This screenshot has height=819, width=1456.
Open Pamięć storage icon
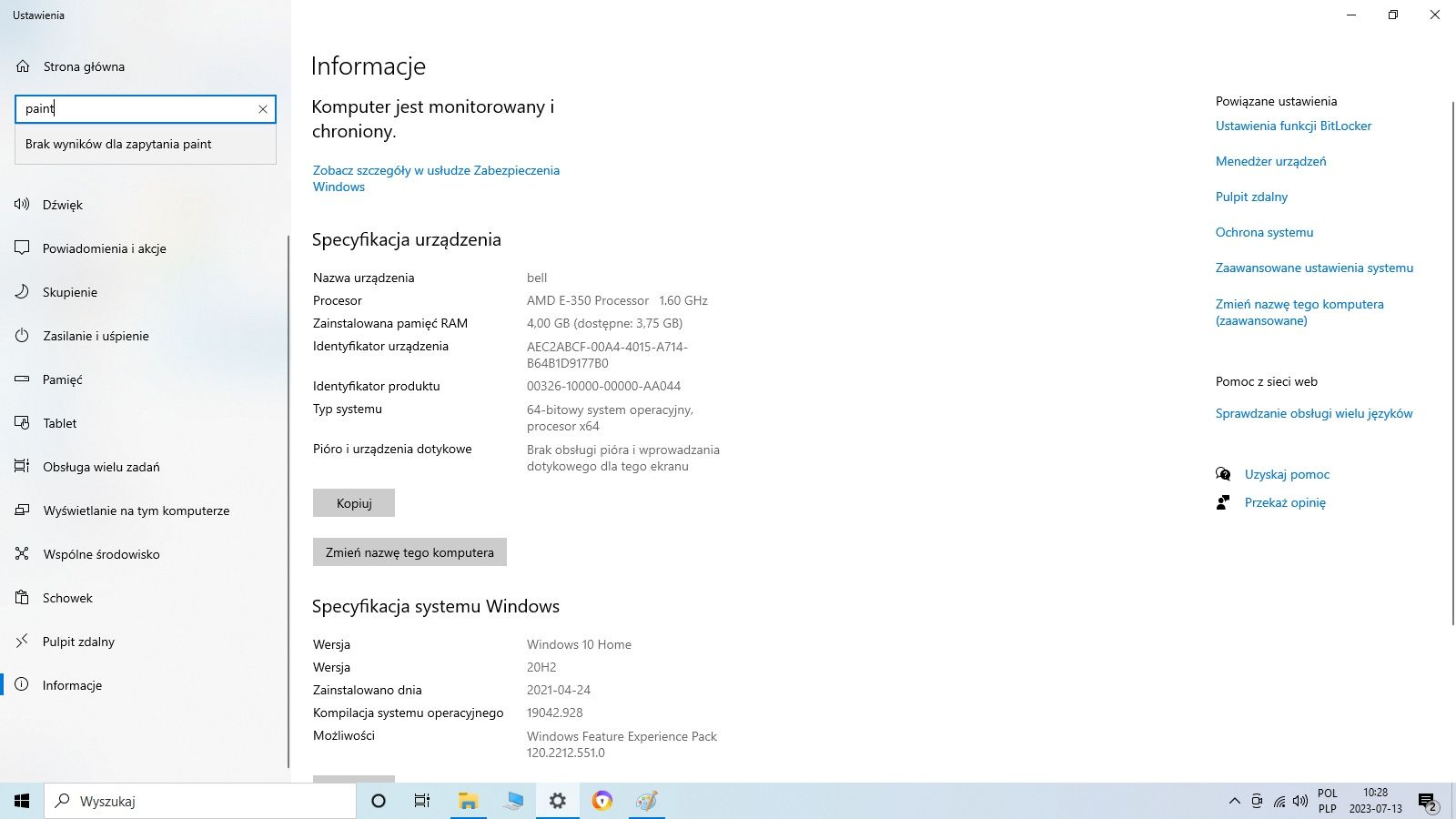[23, 379]
